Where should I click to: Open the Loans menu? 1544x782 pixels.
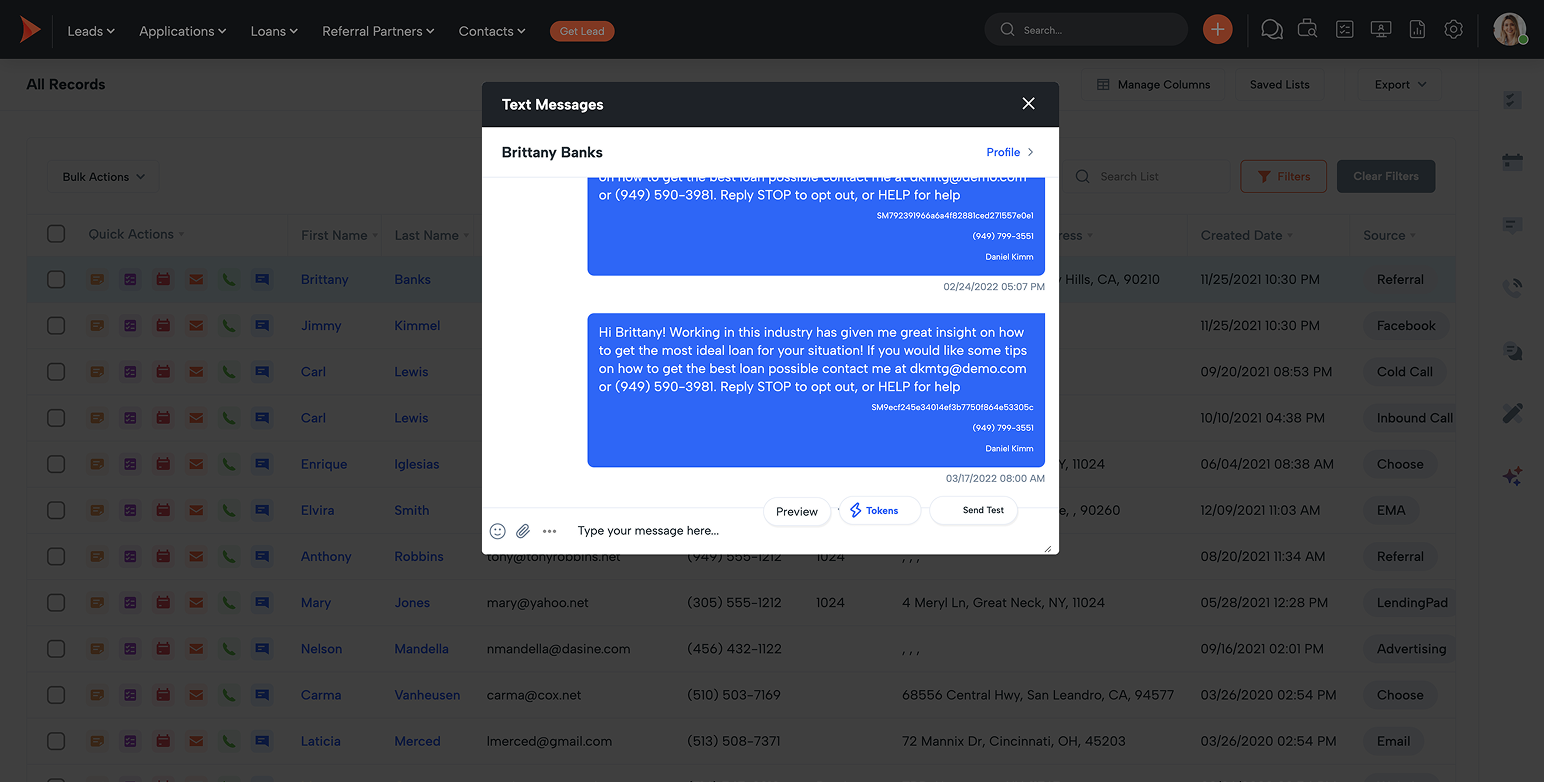274,31
